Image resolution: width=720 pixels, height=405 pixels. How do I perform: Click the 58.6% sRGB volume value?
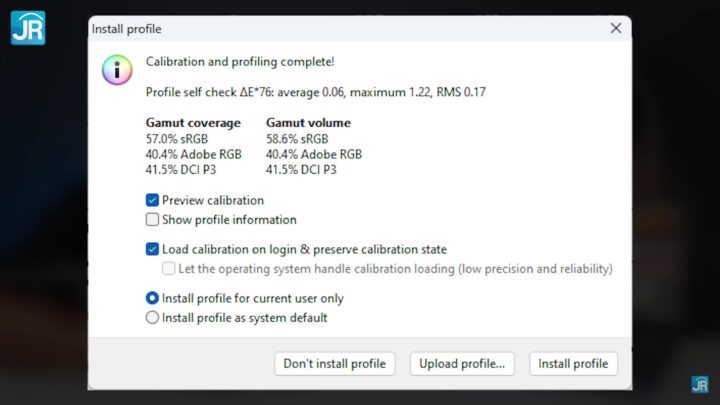tap(297, 139)
